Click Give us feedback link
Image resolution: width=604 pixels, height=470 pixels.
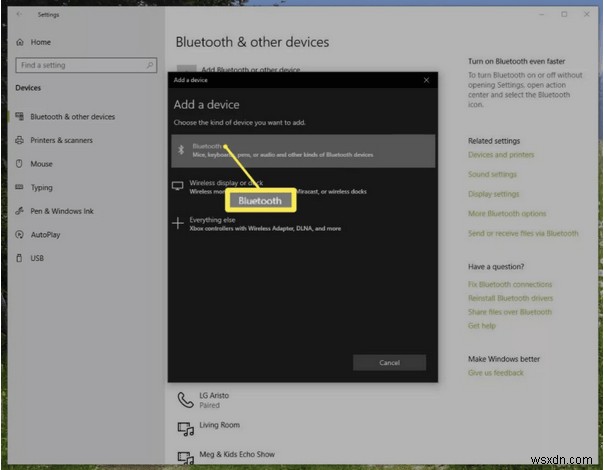tap(496, 373)
